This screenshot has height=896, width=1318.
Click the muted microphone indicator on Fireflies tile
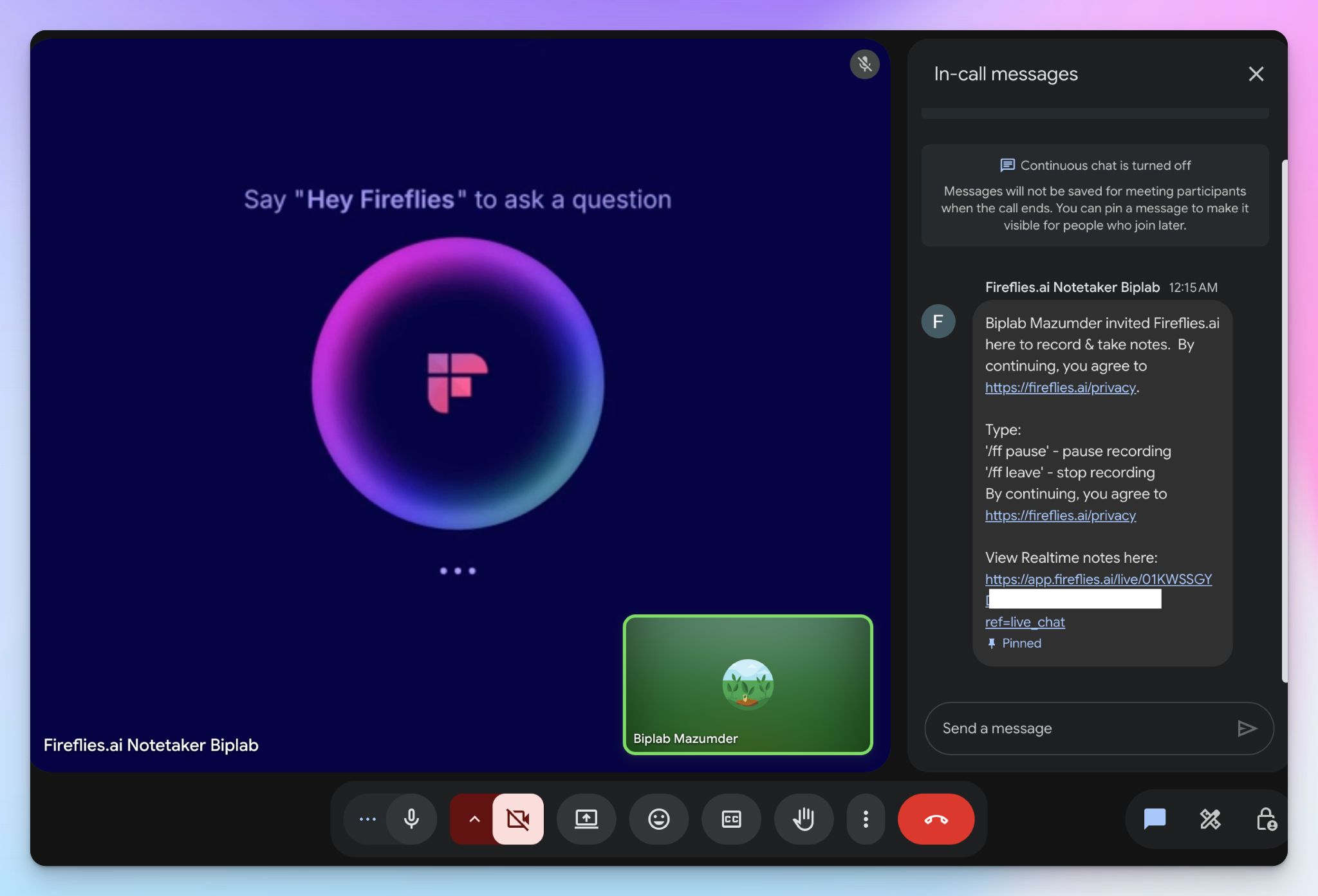[865, 64]
